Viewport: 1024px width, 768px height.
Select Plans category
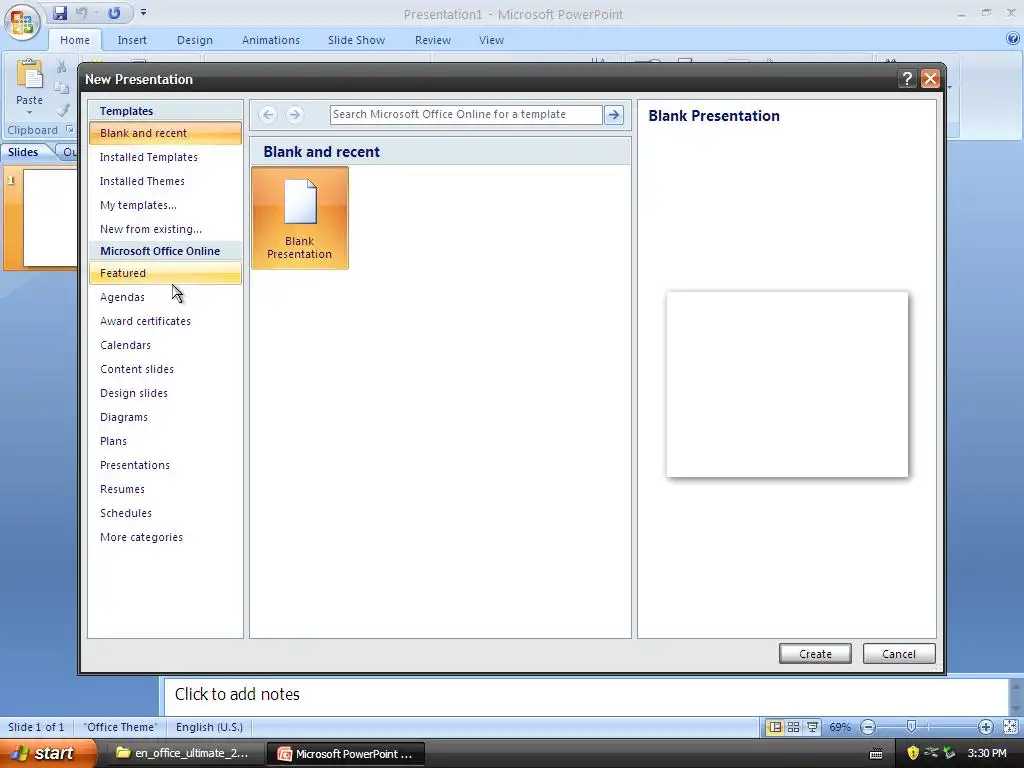tap(165, 441)
